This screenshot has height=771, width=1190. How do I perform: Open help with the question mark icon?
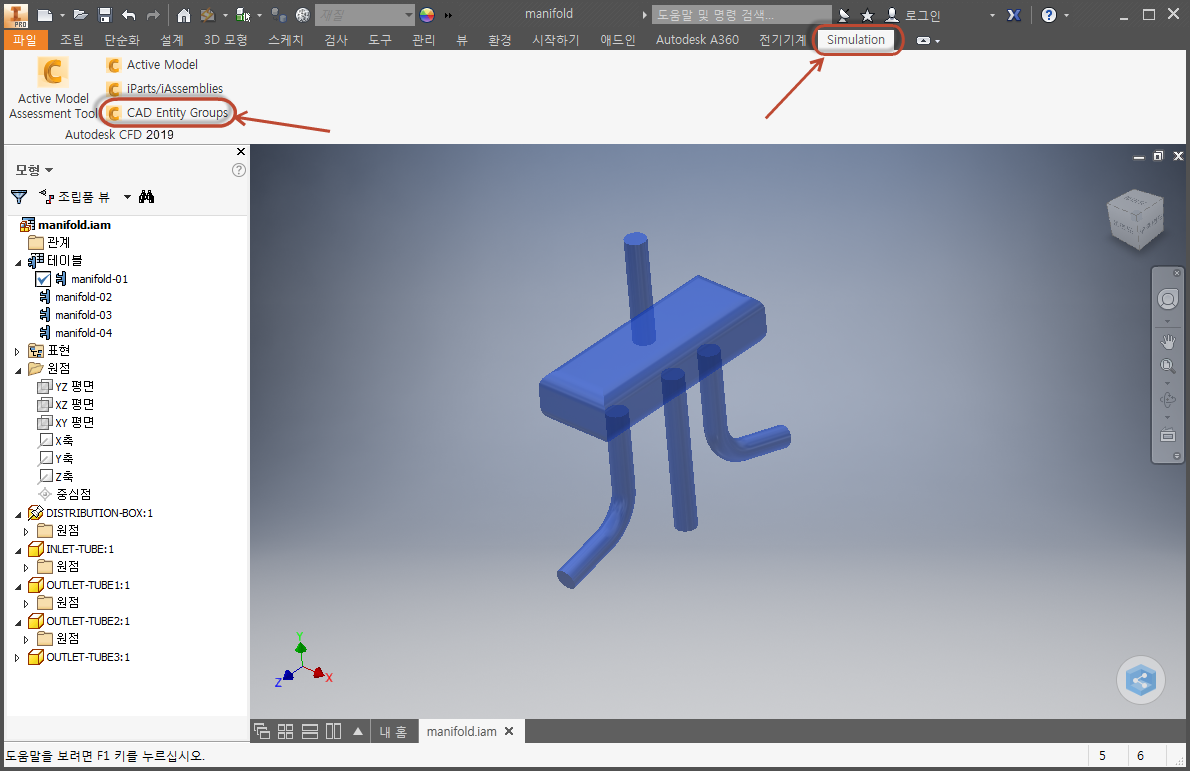pyautogui.click(x=1049, y=14)
